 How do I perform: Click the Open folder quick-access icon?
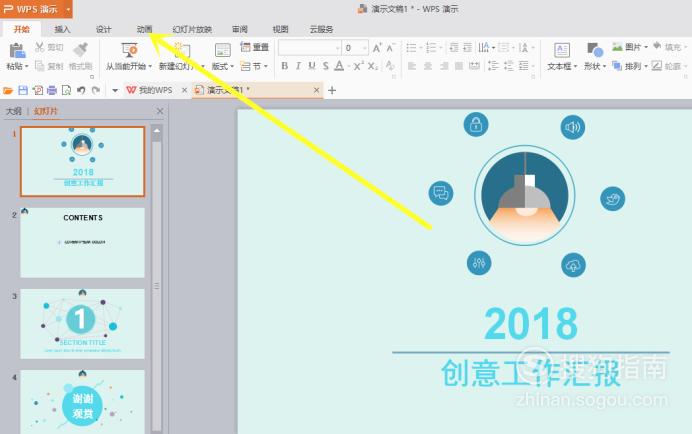[x=8, y=91]
